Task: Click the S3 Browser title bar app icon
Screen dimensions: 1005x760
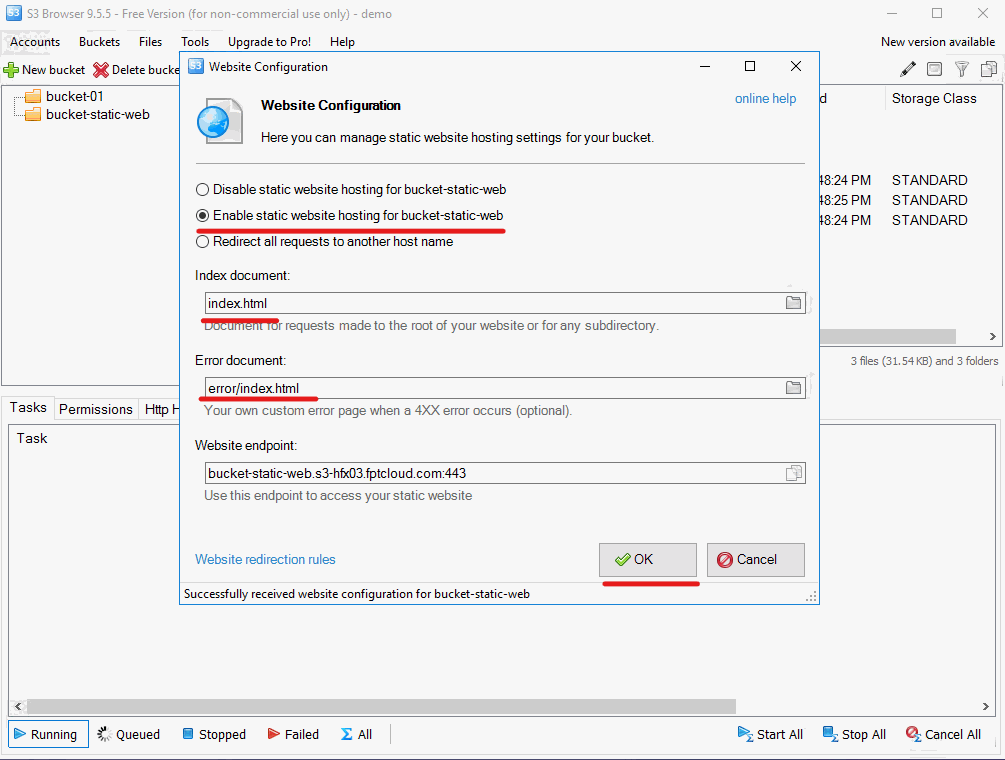Action: (x=13, y=13)
